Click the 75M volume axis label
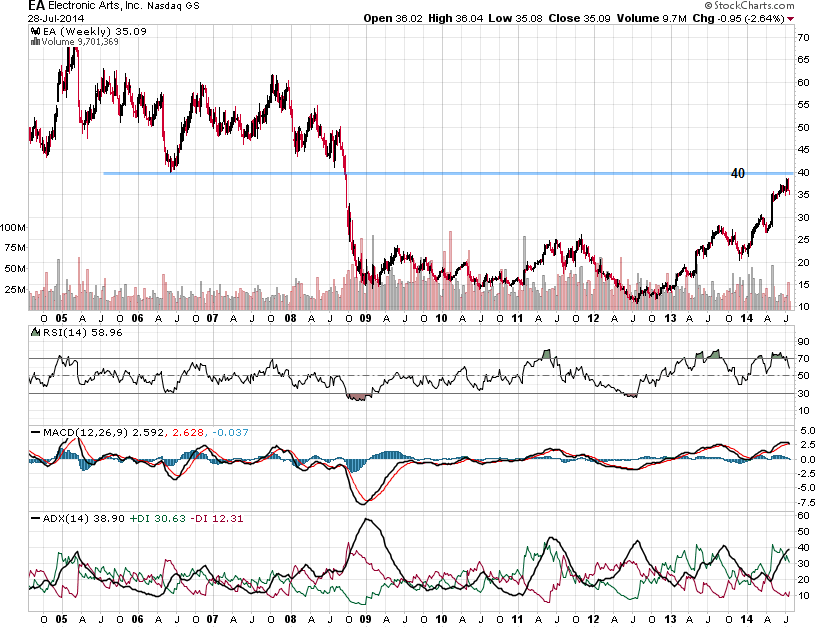815x627 pixels. pos(15,247)
